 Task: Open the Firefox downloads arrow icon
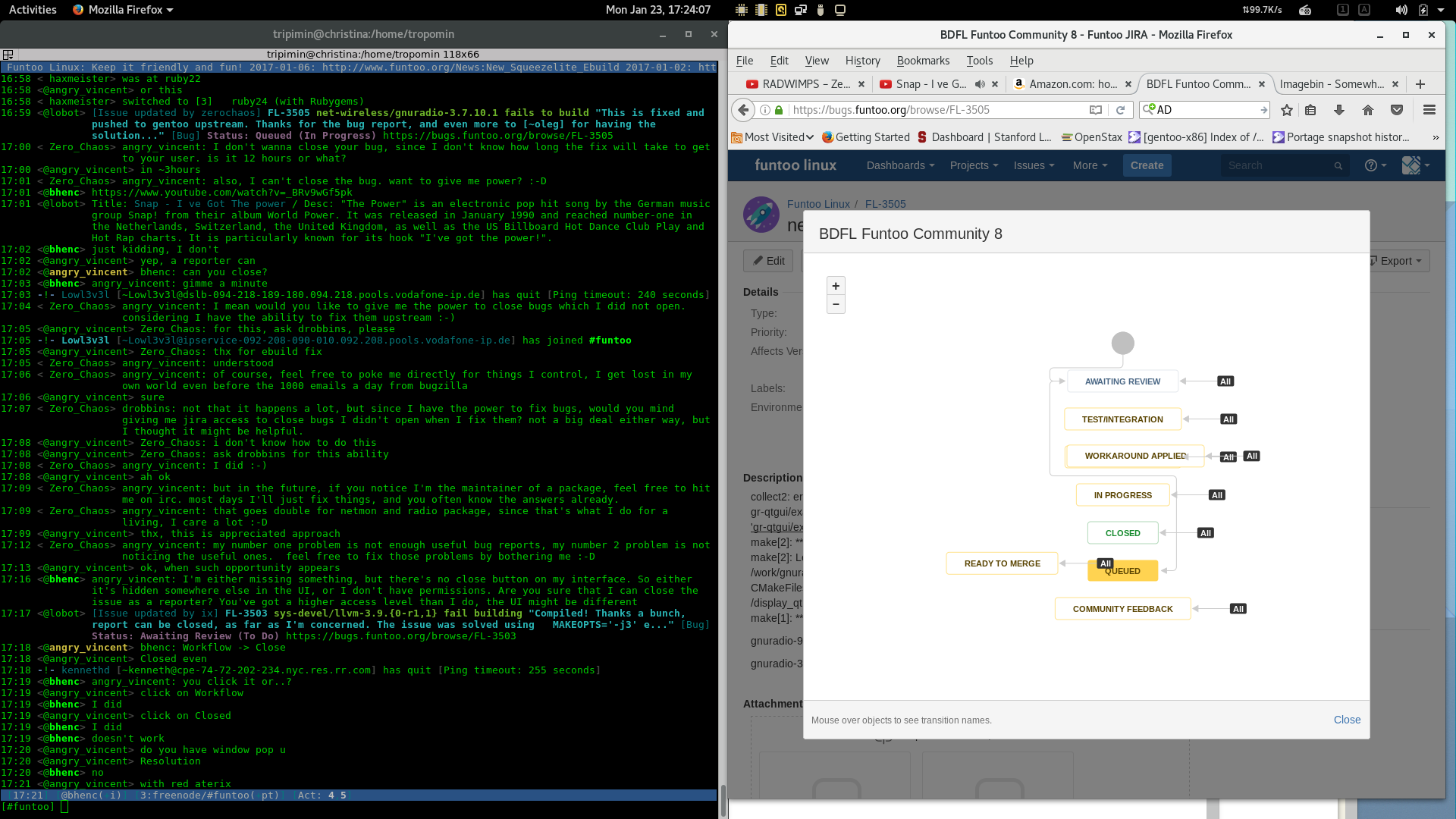1339,110
